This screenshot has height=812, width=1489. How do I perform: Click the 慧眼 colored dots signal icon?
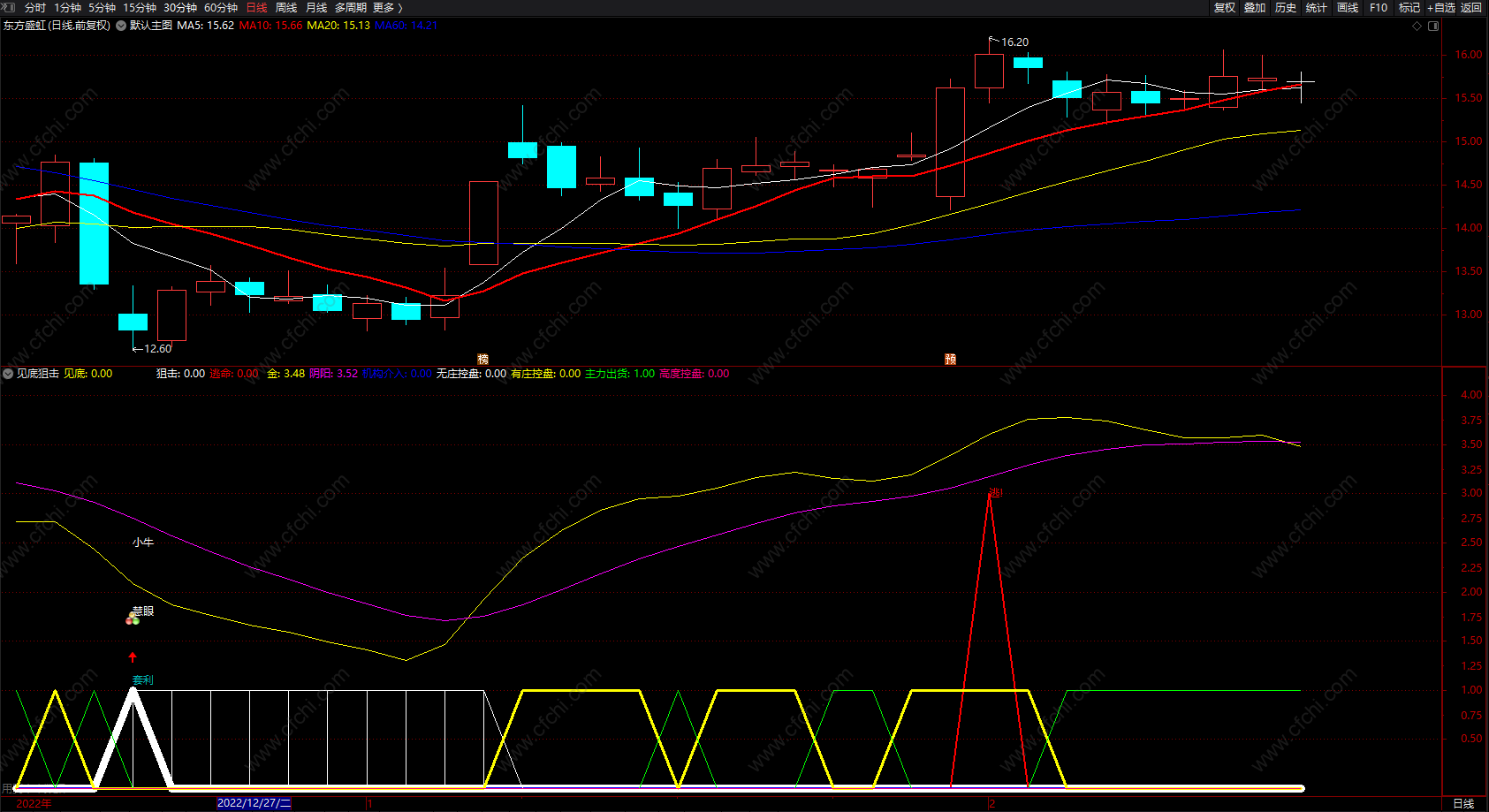(x=133, y=619)
